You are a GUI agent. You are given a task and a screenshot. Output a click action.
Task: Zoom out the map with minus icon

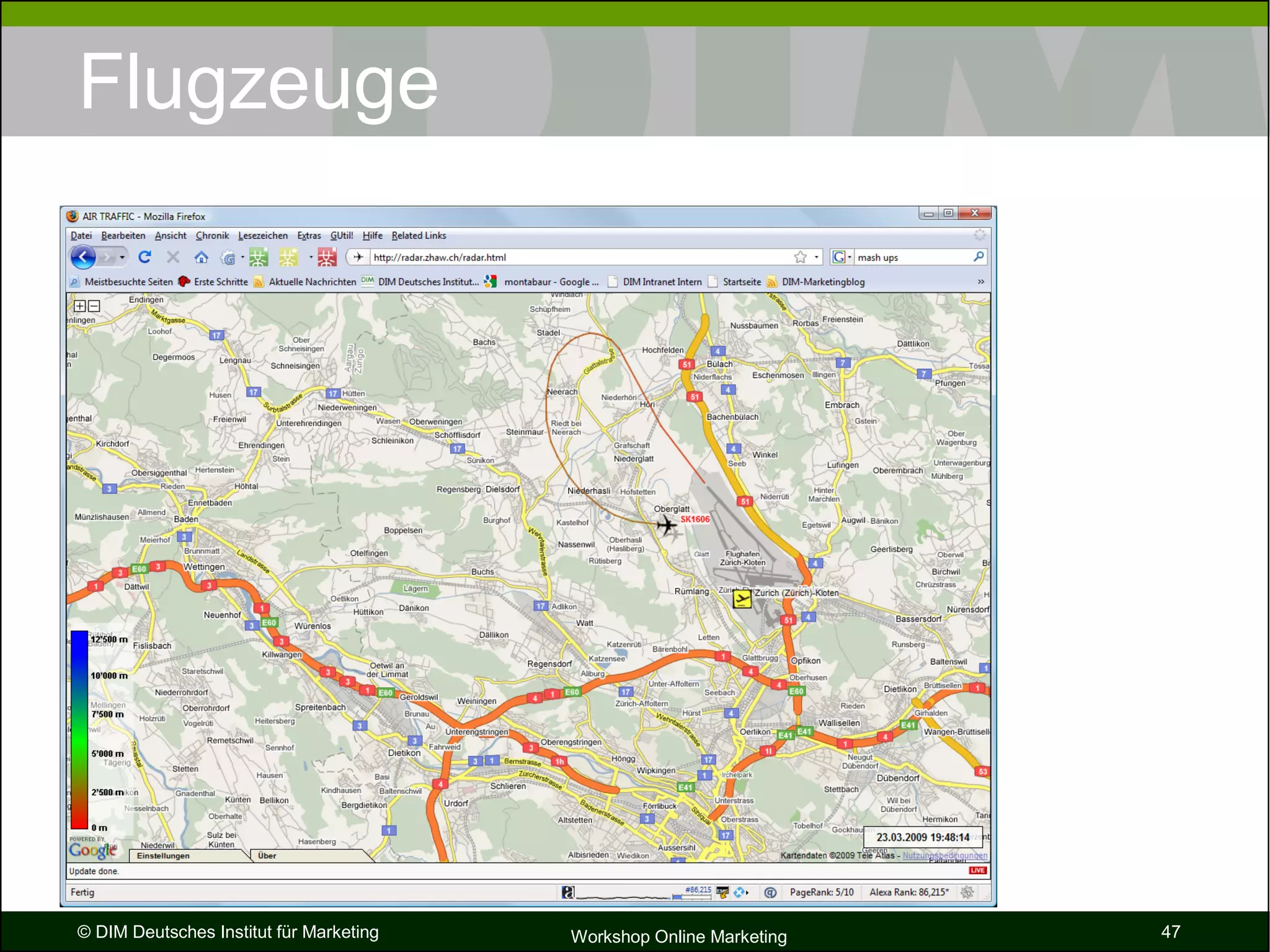94,306
